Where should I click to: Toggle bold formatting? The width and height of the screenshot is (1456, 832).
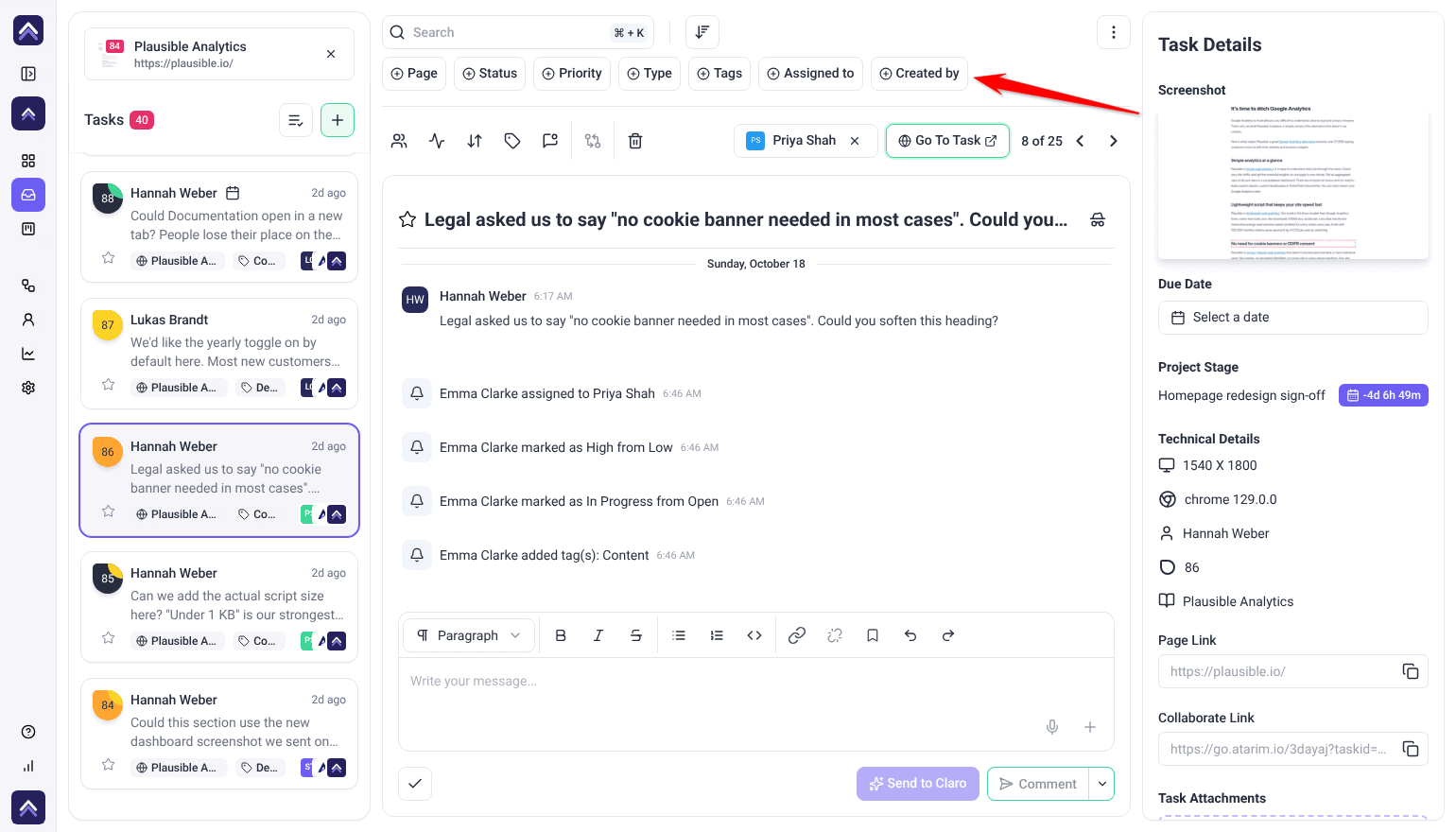561,635
